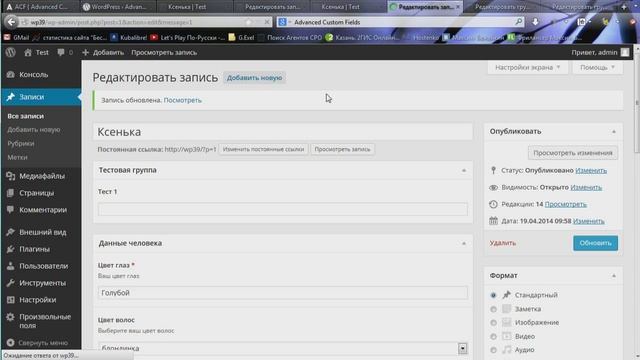Select the Стандартный format radio
Image resolution: width=640 pixels, height=360 pixels.
(x=493, y=295)
